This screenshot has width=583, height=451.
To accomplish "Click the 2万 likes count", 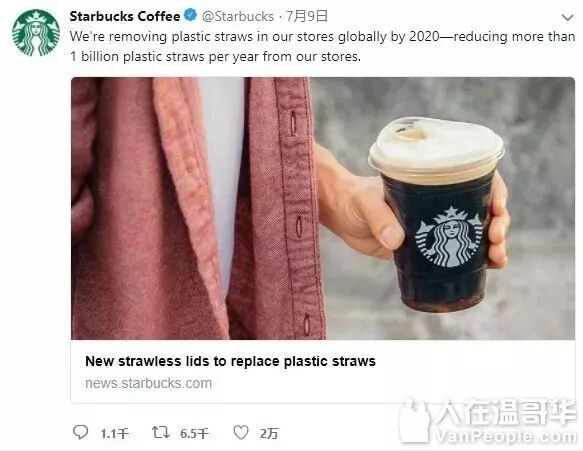I will [269, 434].
